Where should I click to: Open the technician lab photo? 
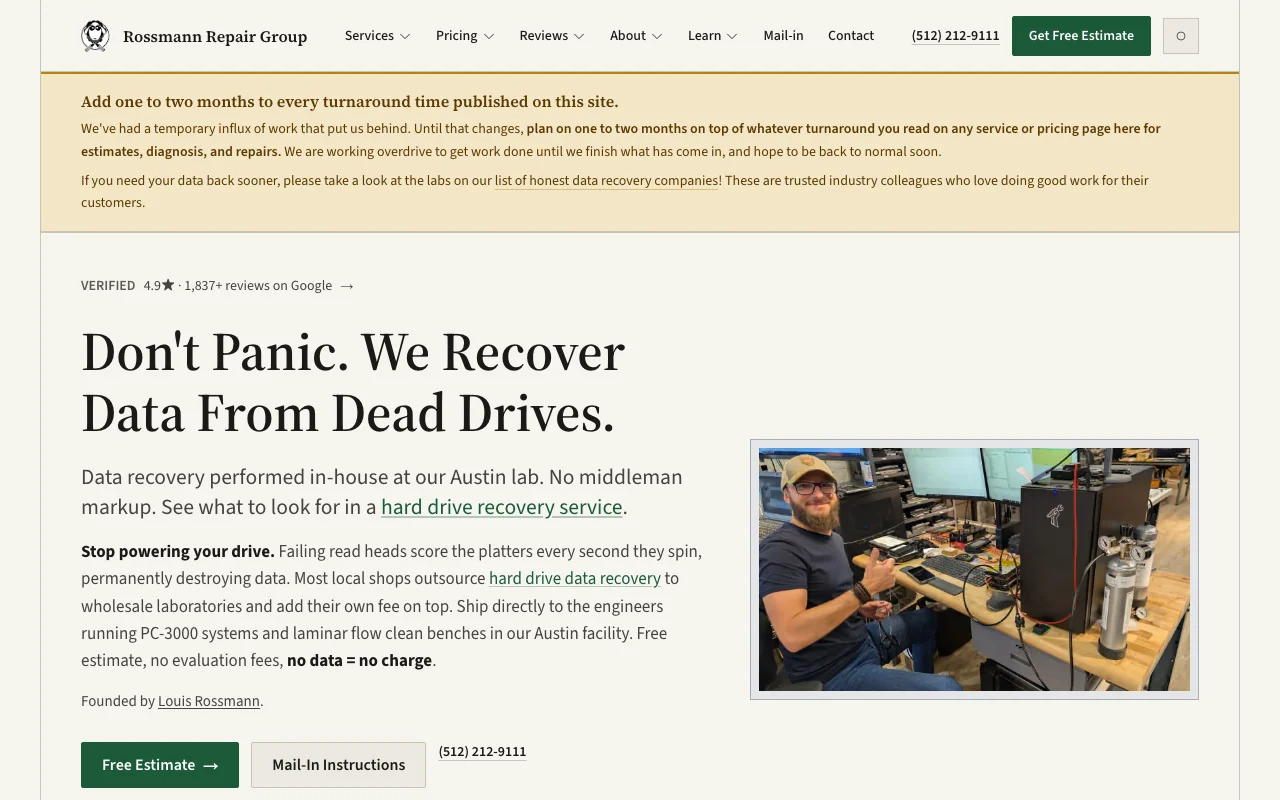click(x=974, y=569)
